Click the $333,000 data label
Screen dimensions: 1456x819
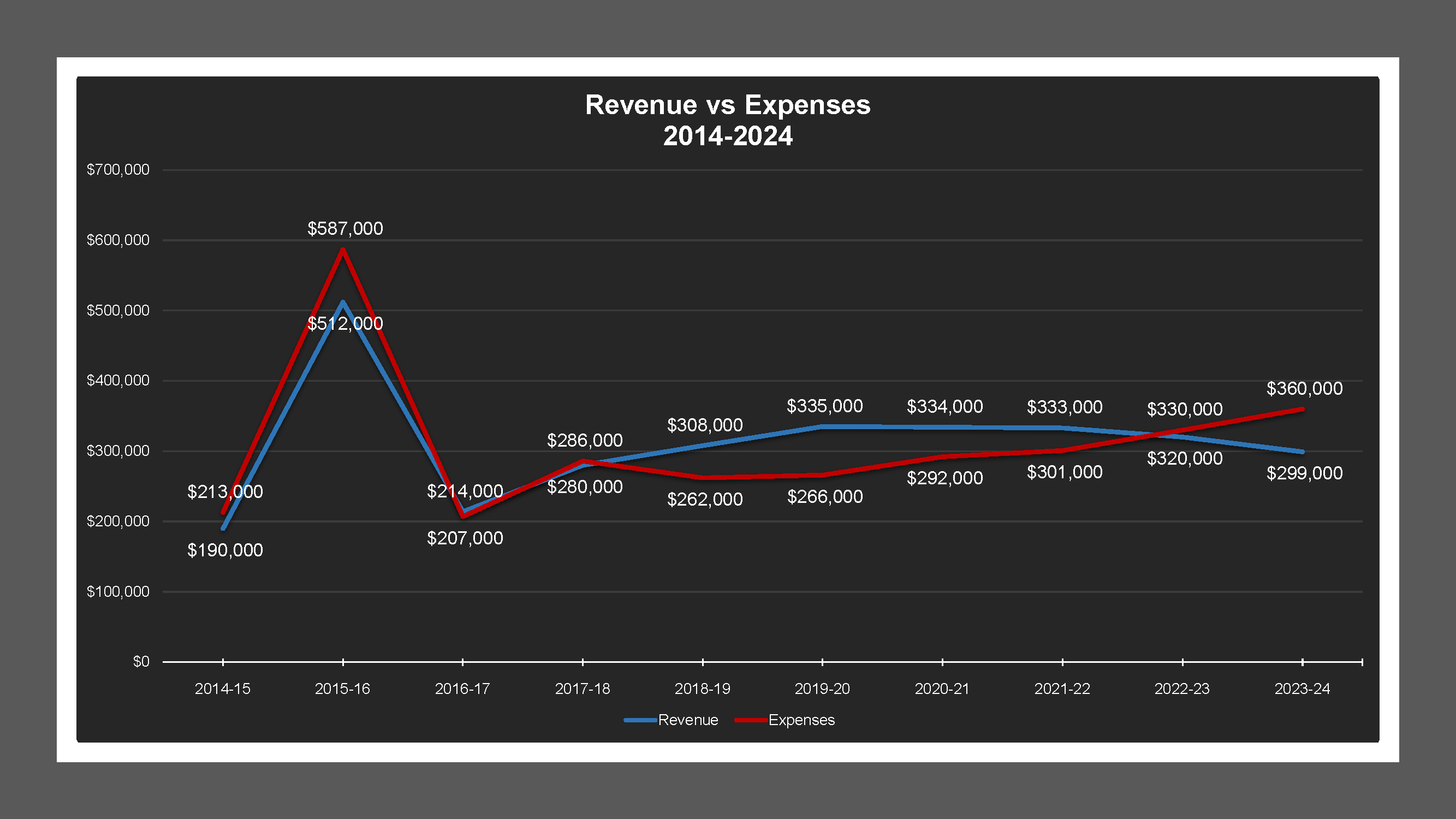(x=1065, y=407)
